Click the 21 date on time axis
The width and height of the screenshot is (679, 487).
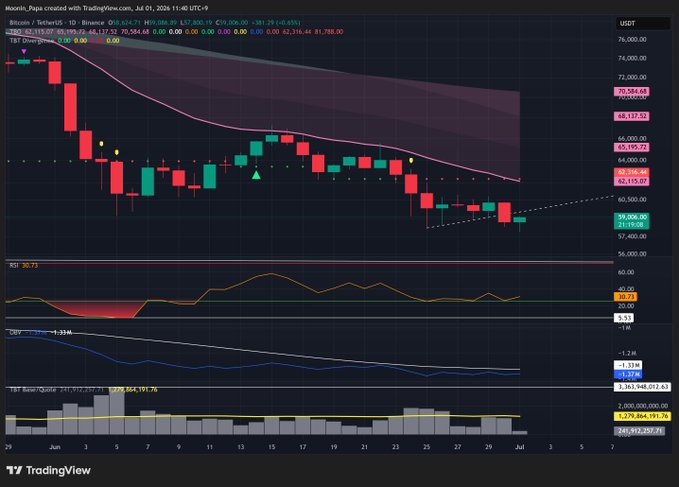[365, 447]
